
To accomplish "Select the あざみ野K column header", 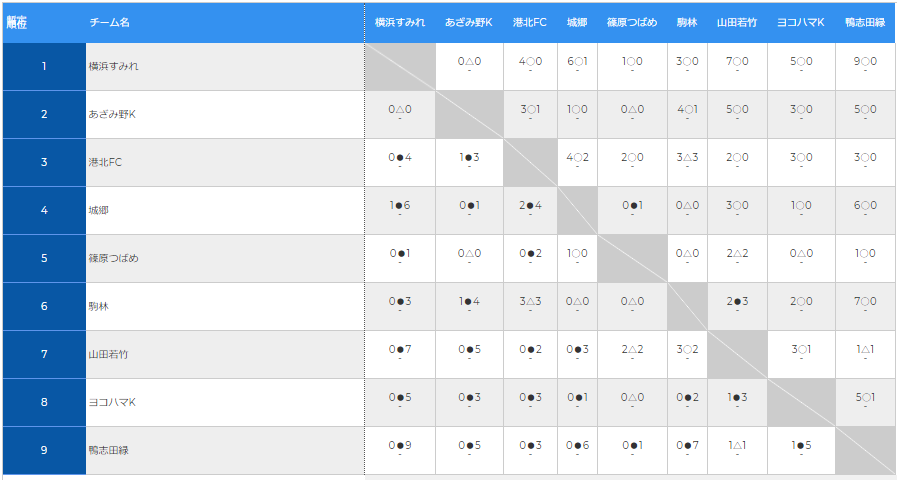I will click(469, 22).
